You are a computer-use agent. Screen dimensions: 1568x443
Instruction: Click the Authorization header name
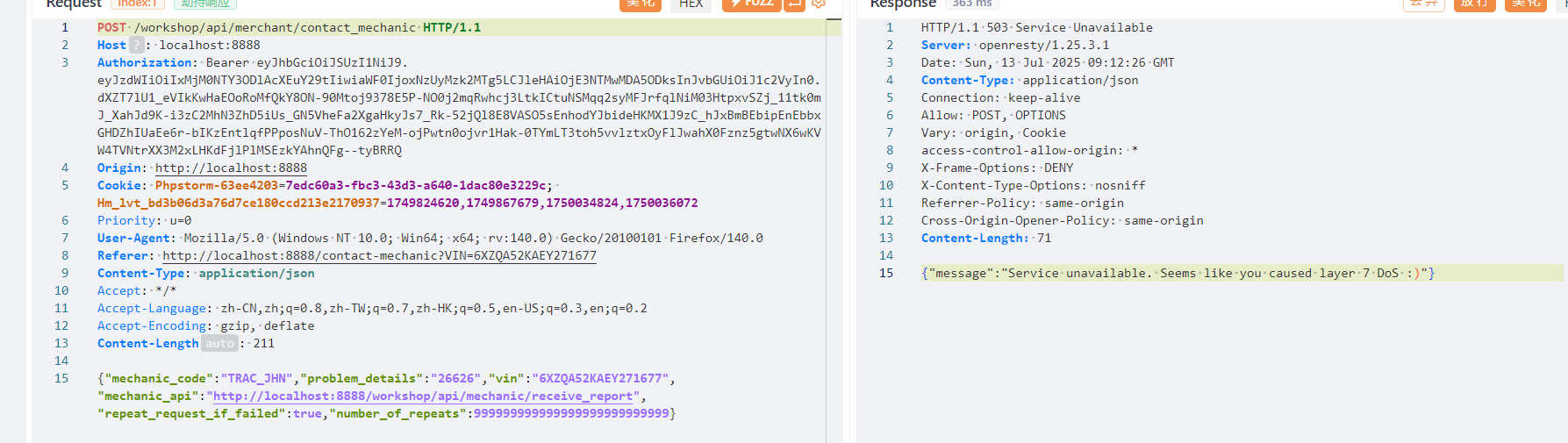pyautogui.click(x=145, y=62)
